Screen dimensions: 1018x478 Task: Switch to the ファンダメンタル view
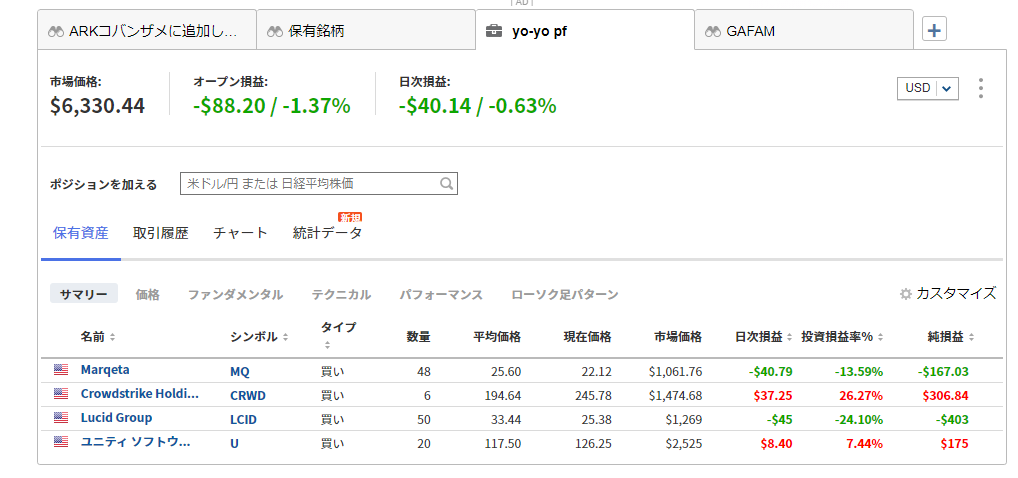point(235,294)
